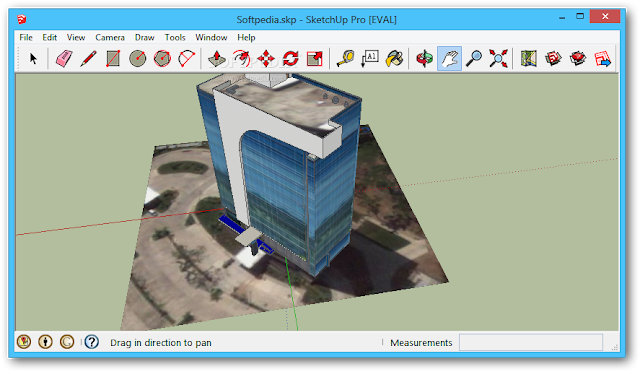Choose the Select arrow tool
The width and height of the screenshot is (640, 372).
[x=33, y=59]
